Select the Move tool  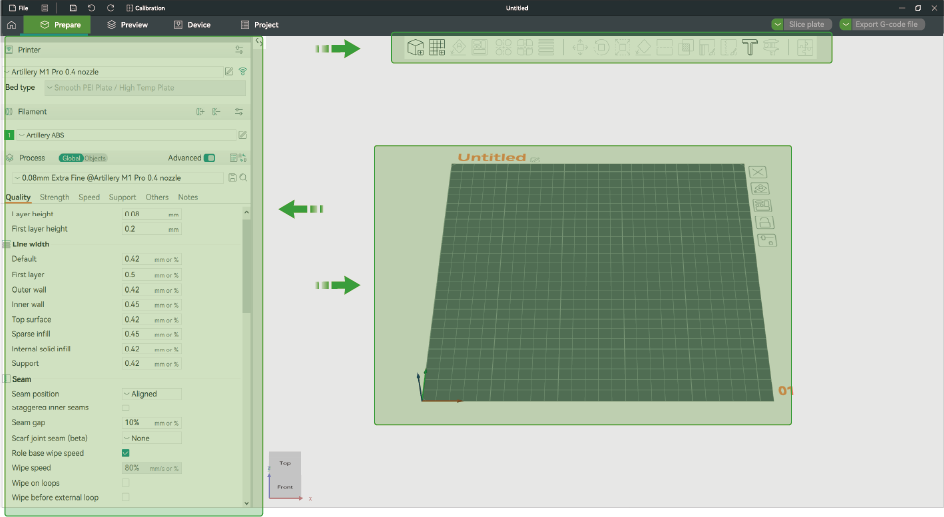580,48
